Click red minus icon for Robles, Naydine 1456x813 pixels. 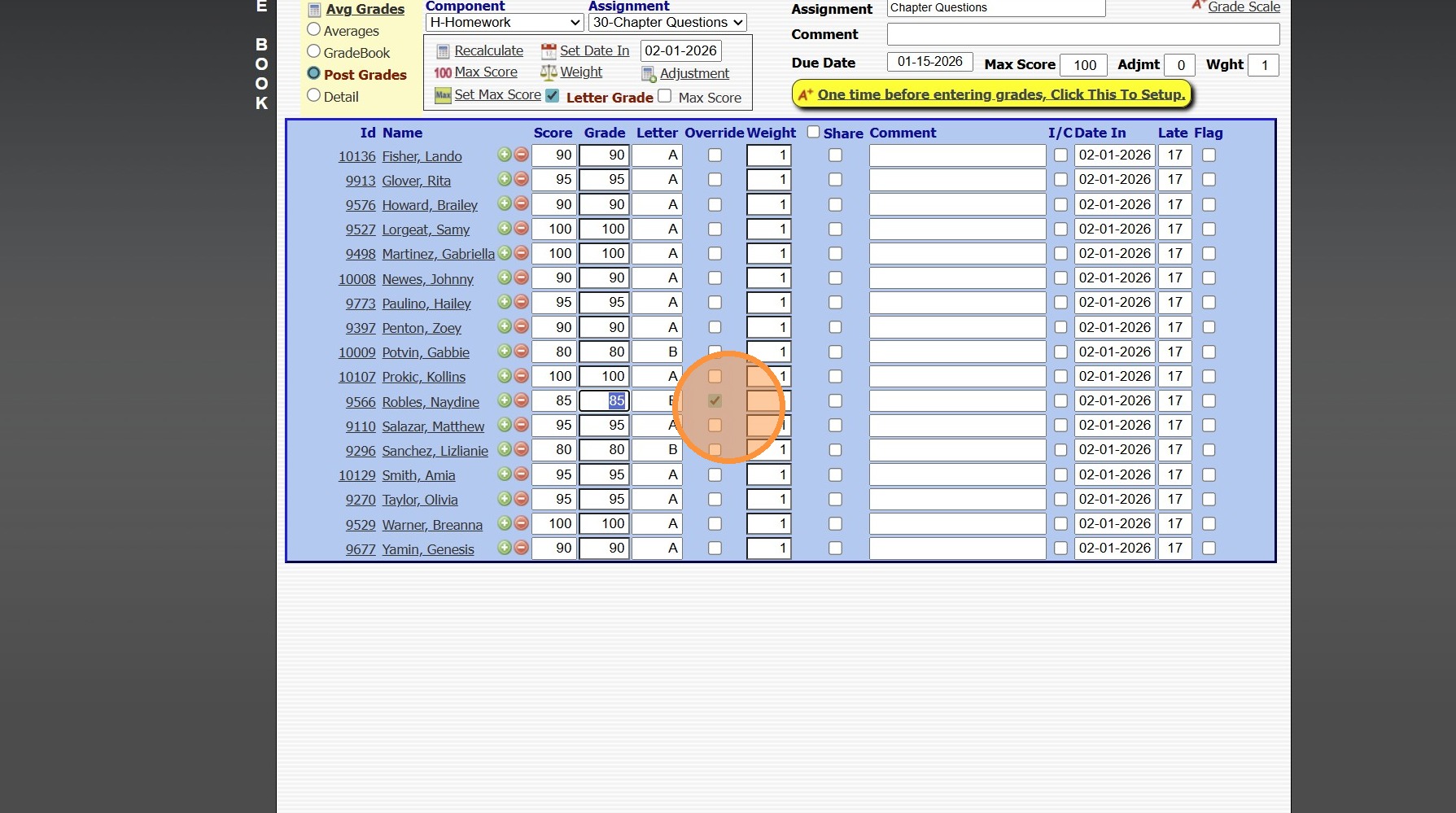pos(521,400)
